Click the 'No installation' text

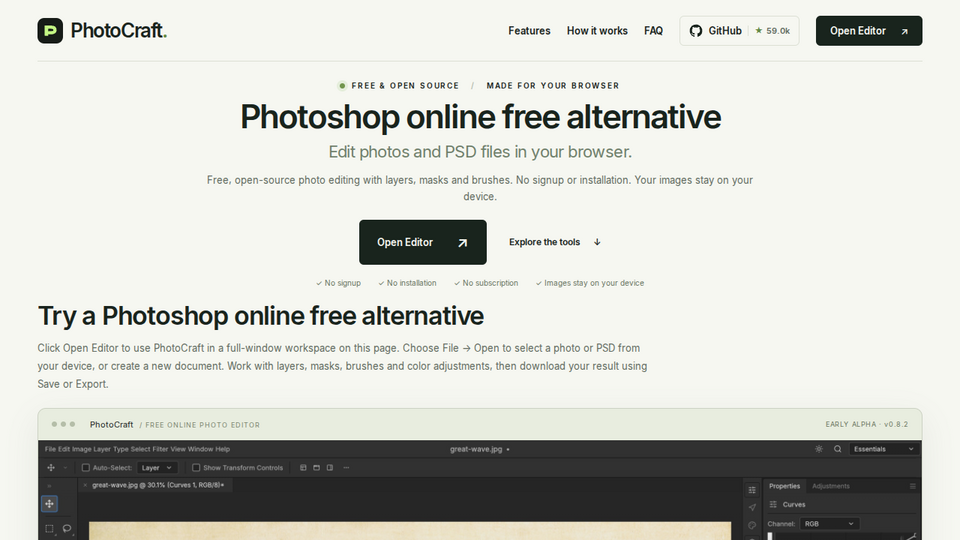point(407,283)
